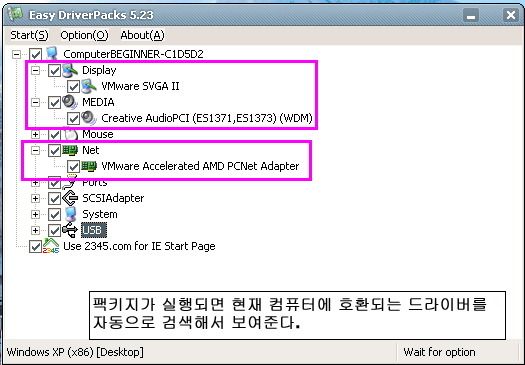Uncheck Use 2345.com for IE Start Page
The image size is (525, 365).
[35, 246]
